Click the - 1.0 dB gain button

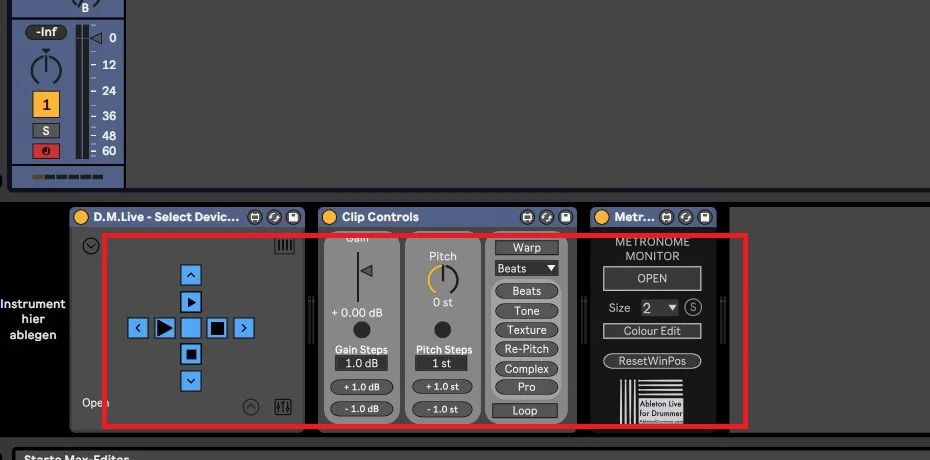click(x=362, y=409)
